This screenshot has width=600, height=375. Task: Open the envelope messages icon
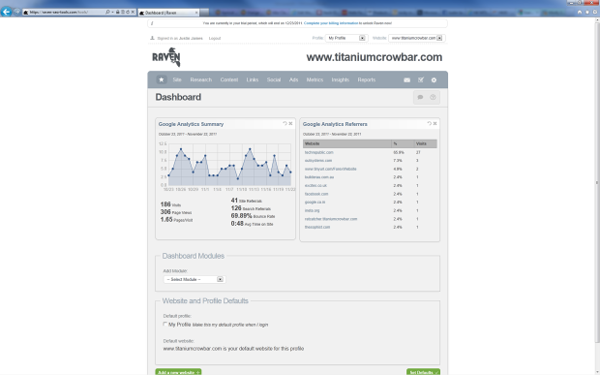click(x=407, y=80)
